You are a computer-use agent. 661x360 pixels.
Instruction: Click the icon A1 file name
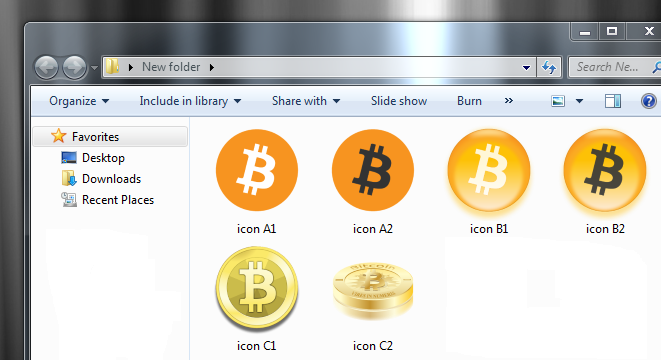click(x=256, y=229)
